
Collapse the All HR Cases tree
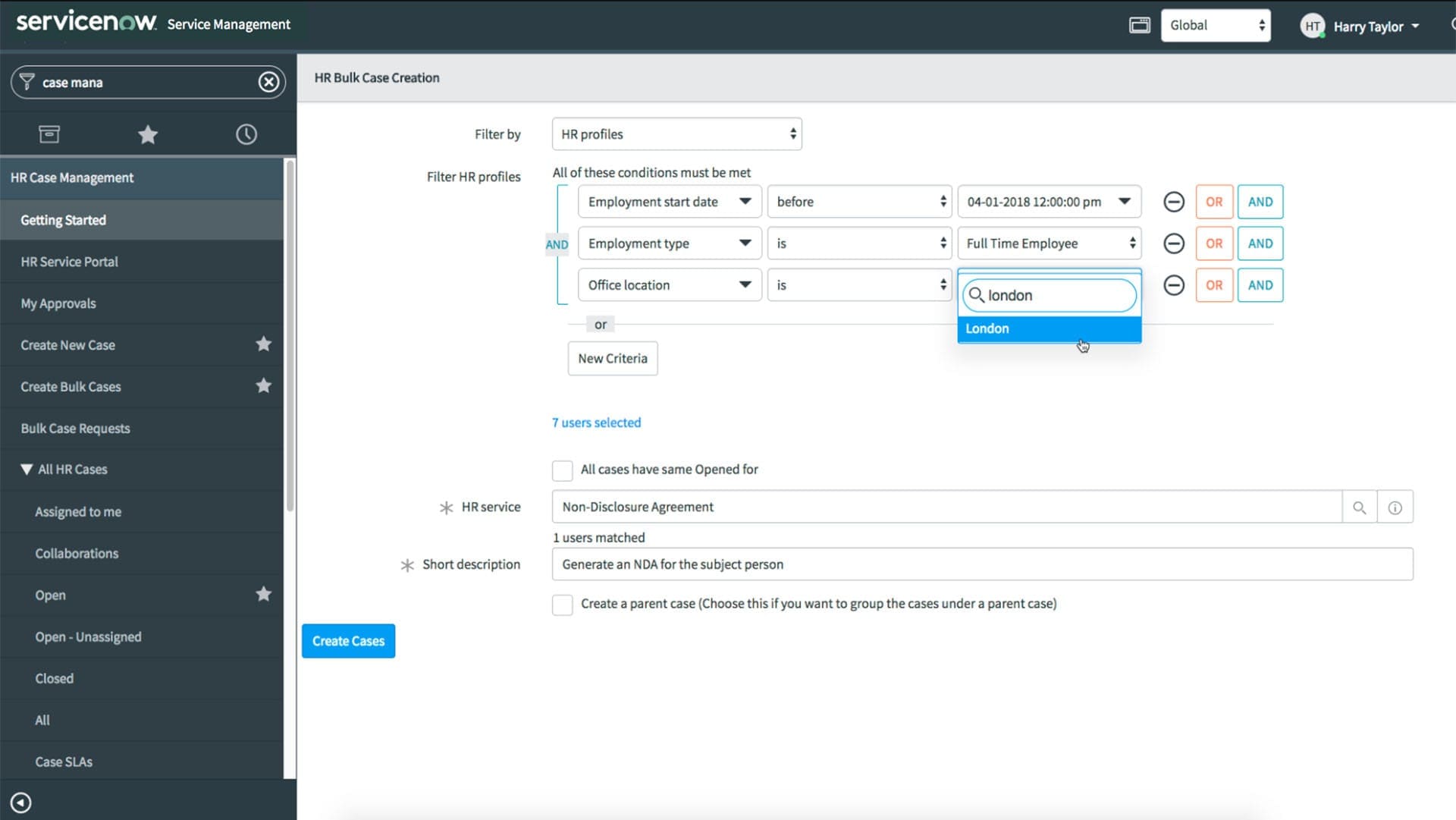coord(27,470)
